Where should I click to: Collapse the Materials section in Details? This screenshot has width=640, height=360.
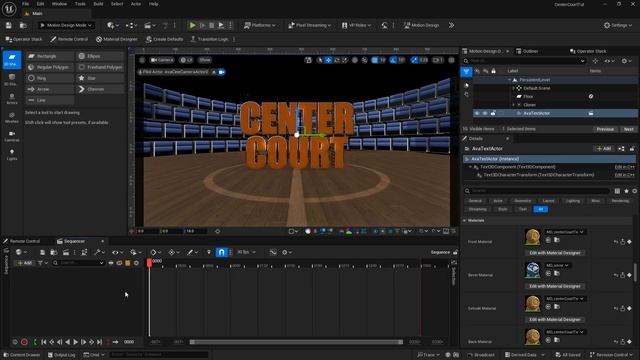[x=464, y=220]
